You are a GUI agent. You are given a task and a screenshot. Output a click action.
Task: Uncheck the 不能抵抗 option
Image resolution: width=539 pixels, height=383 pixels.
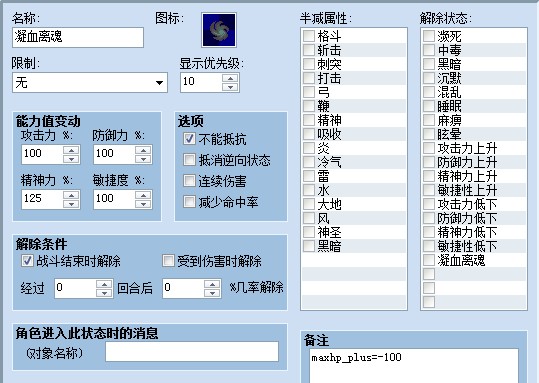pyautogui.click(x=189, y=139)
